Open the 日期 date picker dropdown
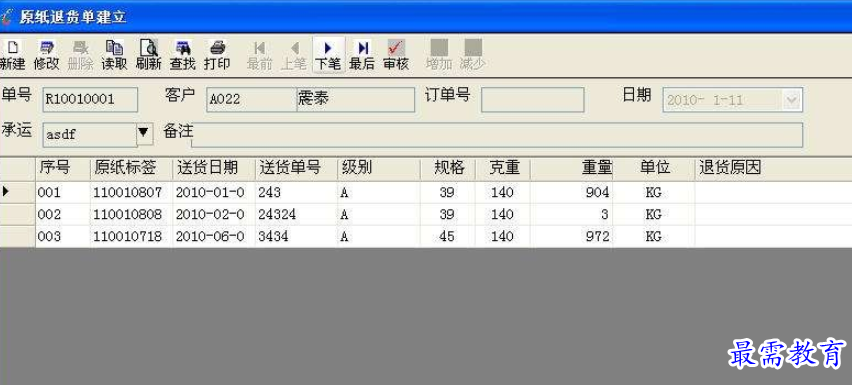 click(x=792, y=99)
